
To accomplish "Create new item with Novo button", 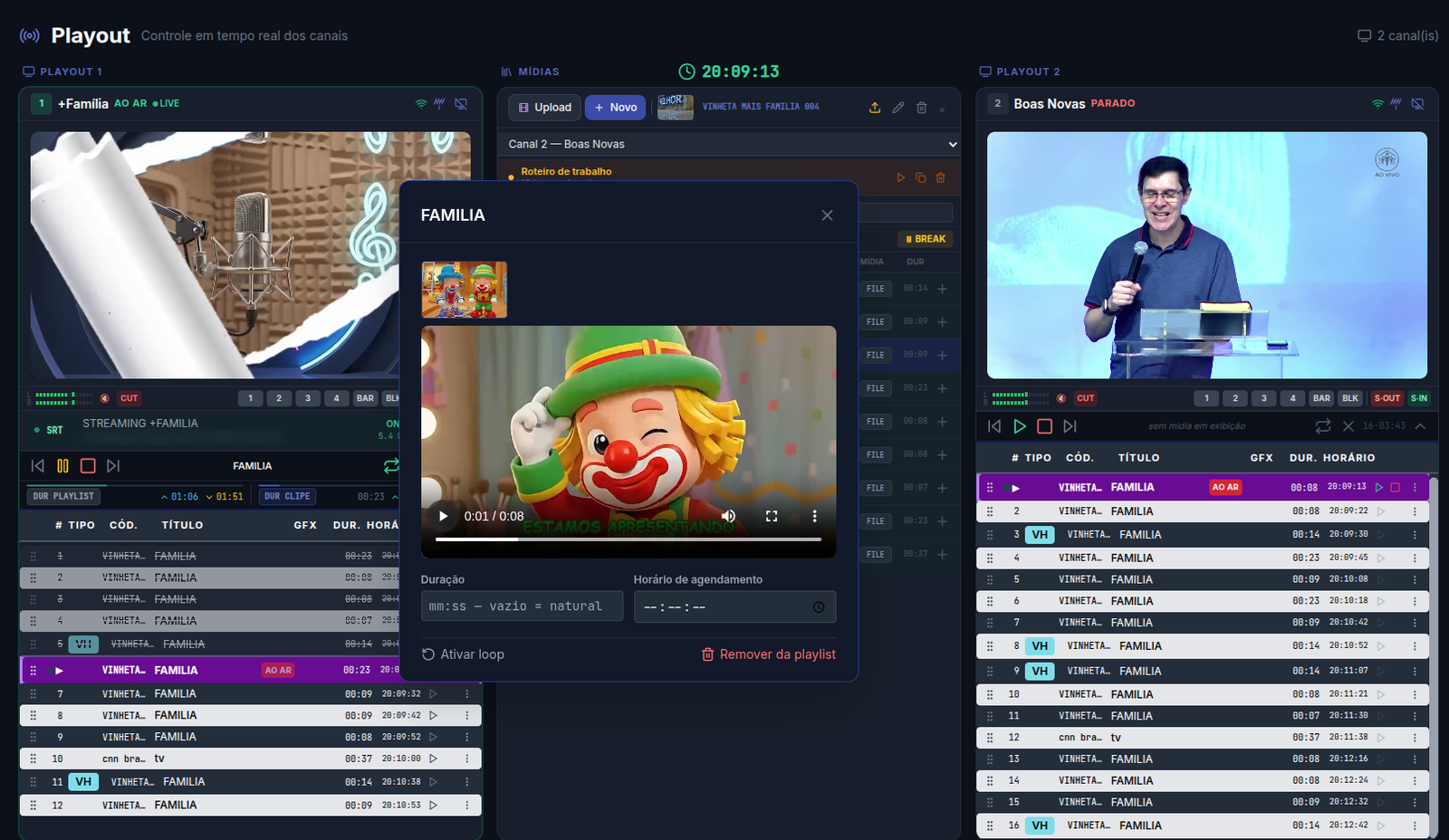I will point(616,107).
